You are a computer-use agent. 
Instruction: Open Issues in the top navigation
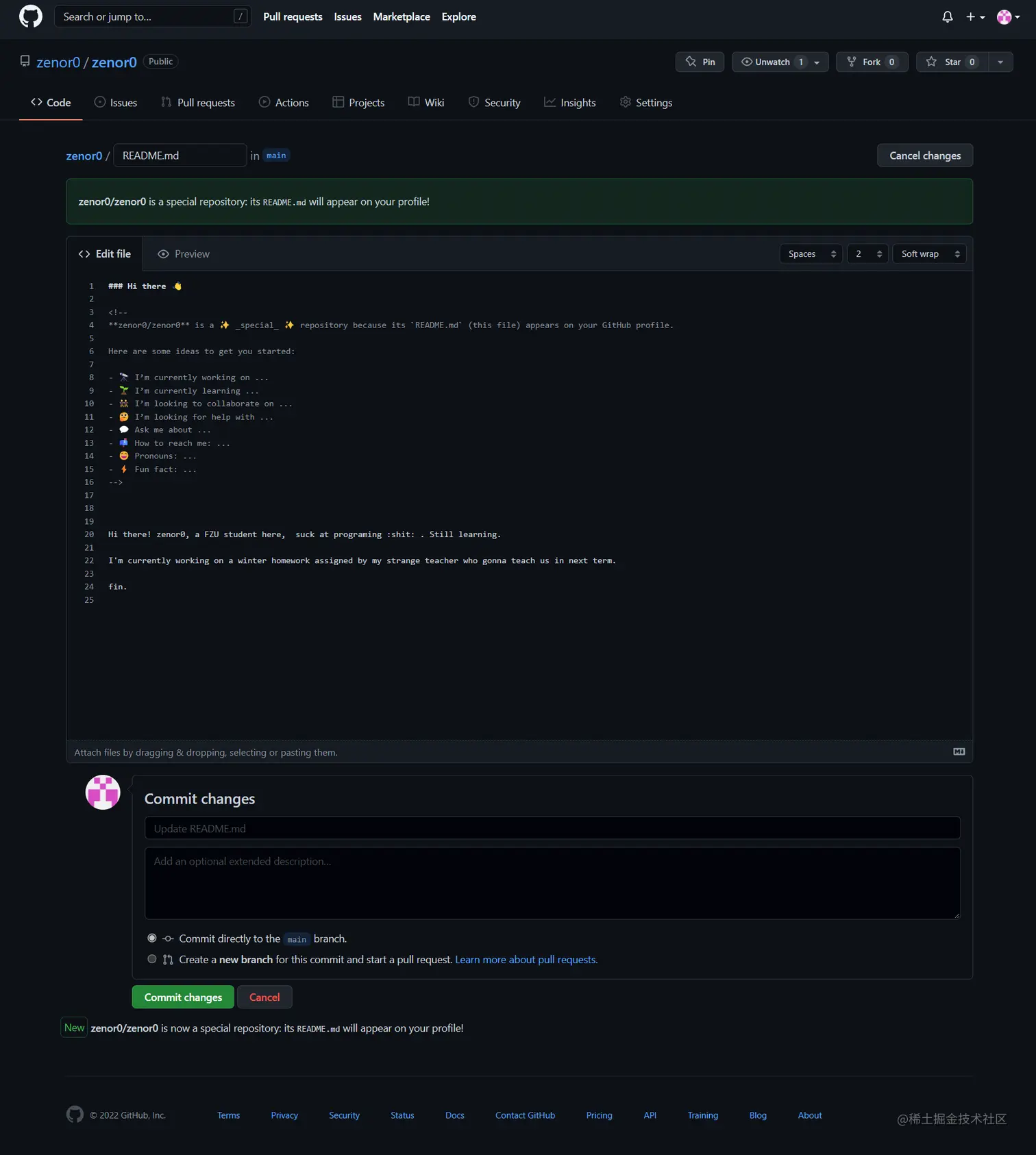point(347,16)
